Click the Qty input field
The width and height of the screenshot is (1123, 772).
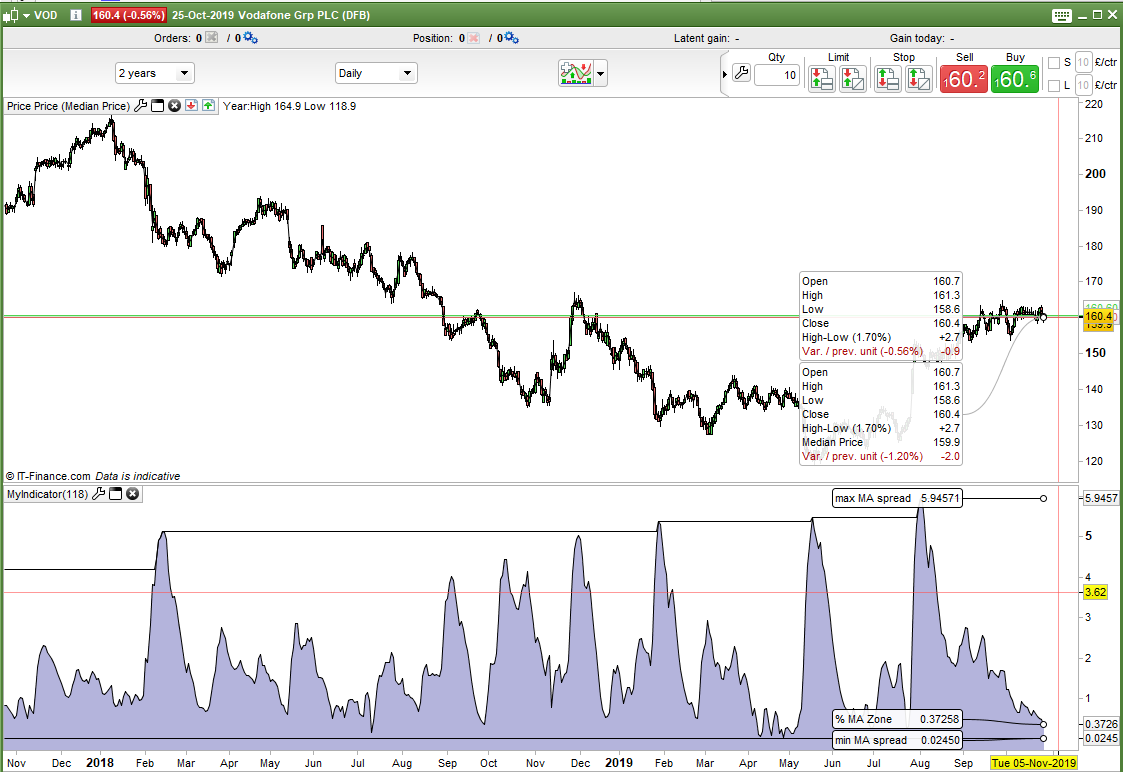(x=776, y=75)
